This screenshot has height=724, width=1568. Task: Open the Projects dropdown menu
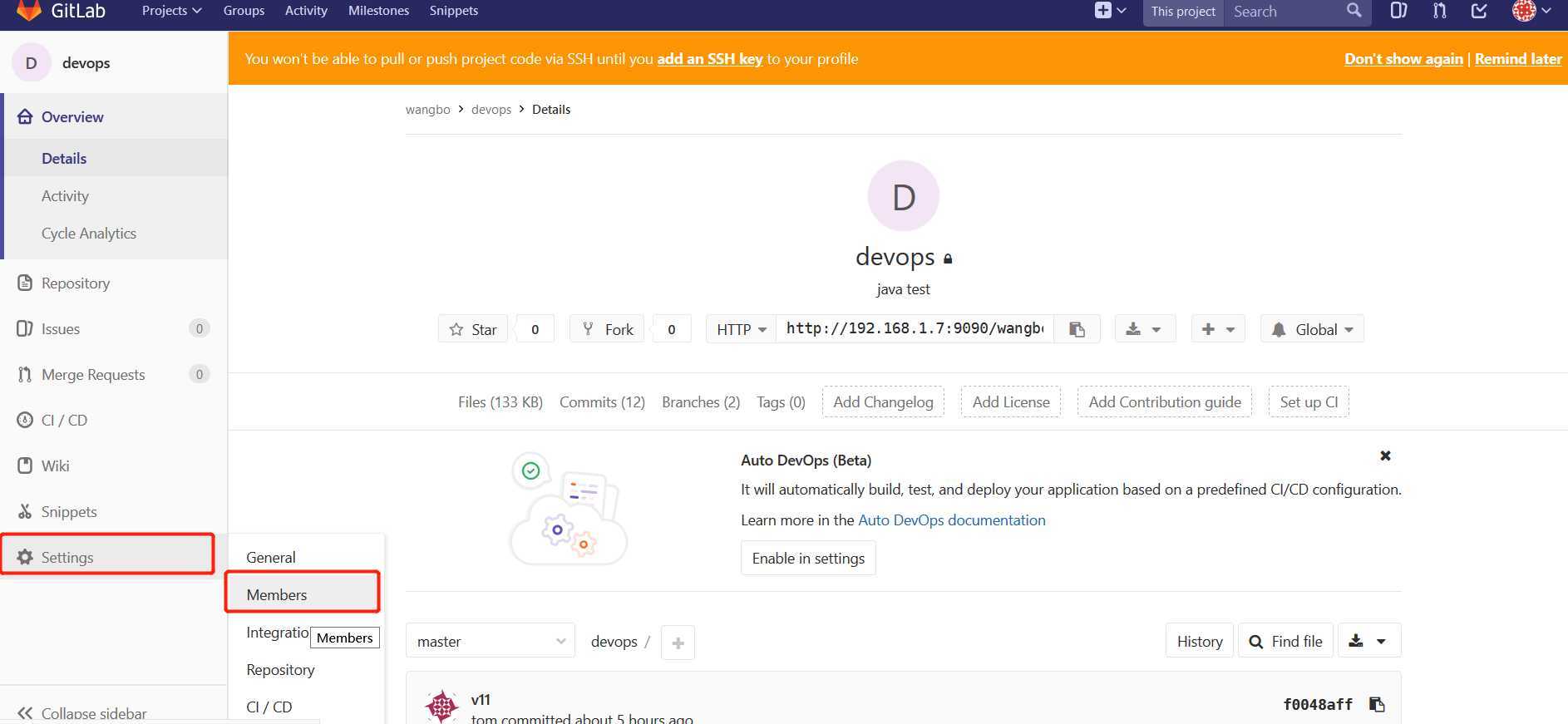click(x=172, y=11)
